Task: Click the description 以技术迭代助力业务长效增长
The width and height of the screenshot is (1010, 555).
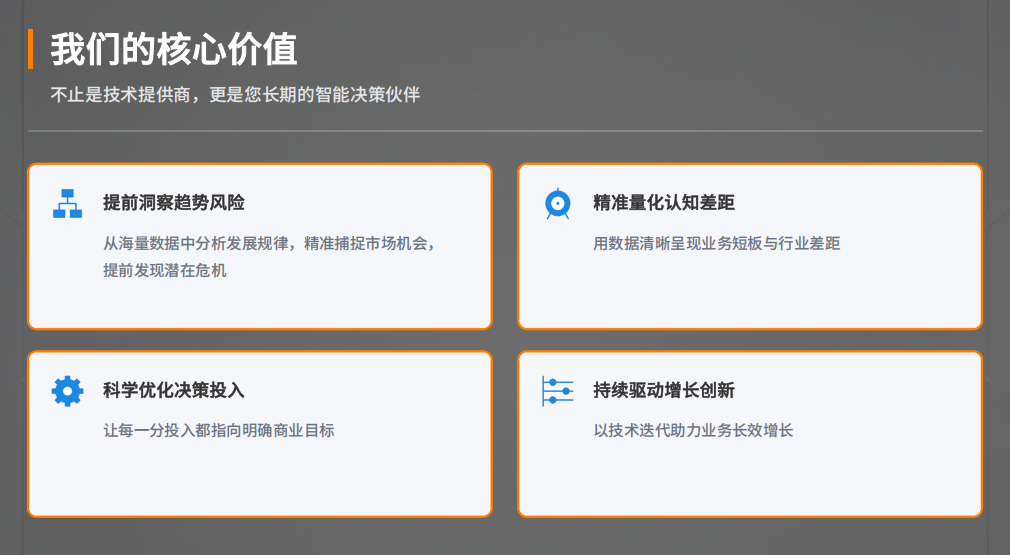Action: (693, 430)
